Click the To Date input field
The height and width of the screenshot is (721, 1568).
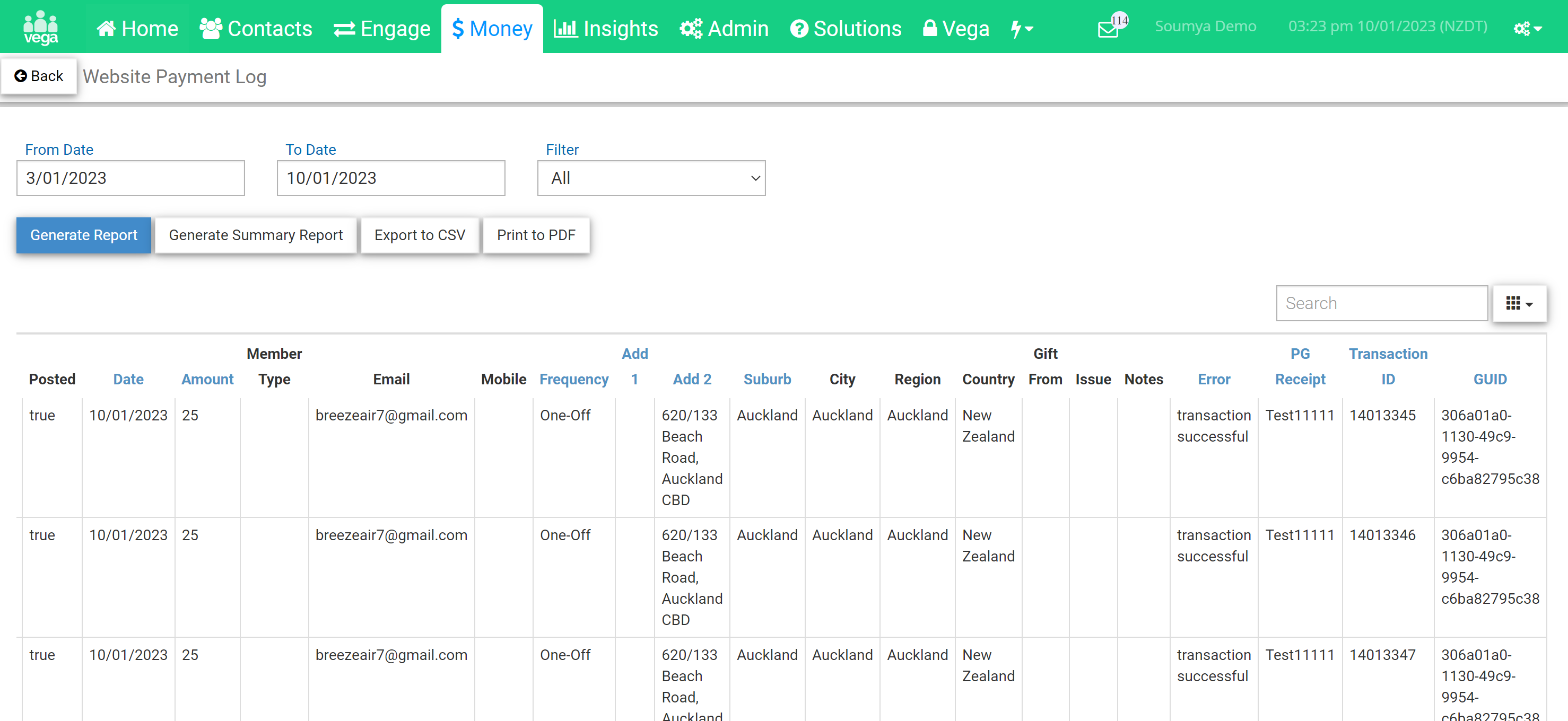tap(391, 178)
